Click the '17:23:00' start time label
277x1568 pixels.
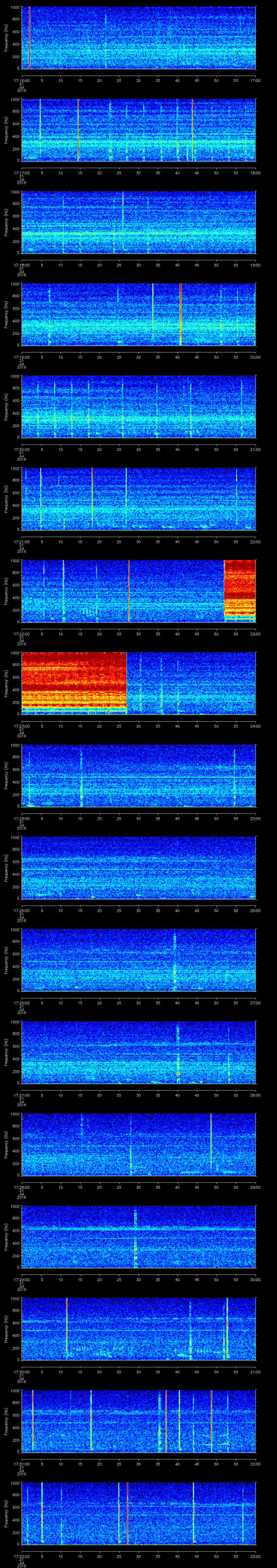[x=21, y=726]
